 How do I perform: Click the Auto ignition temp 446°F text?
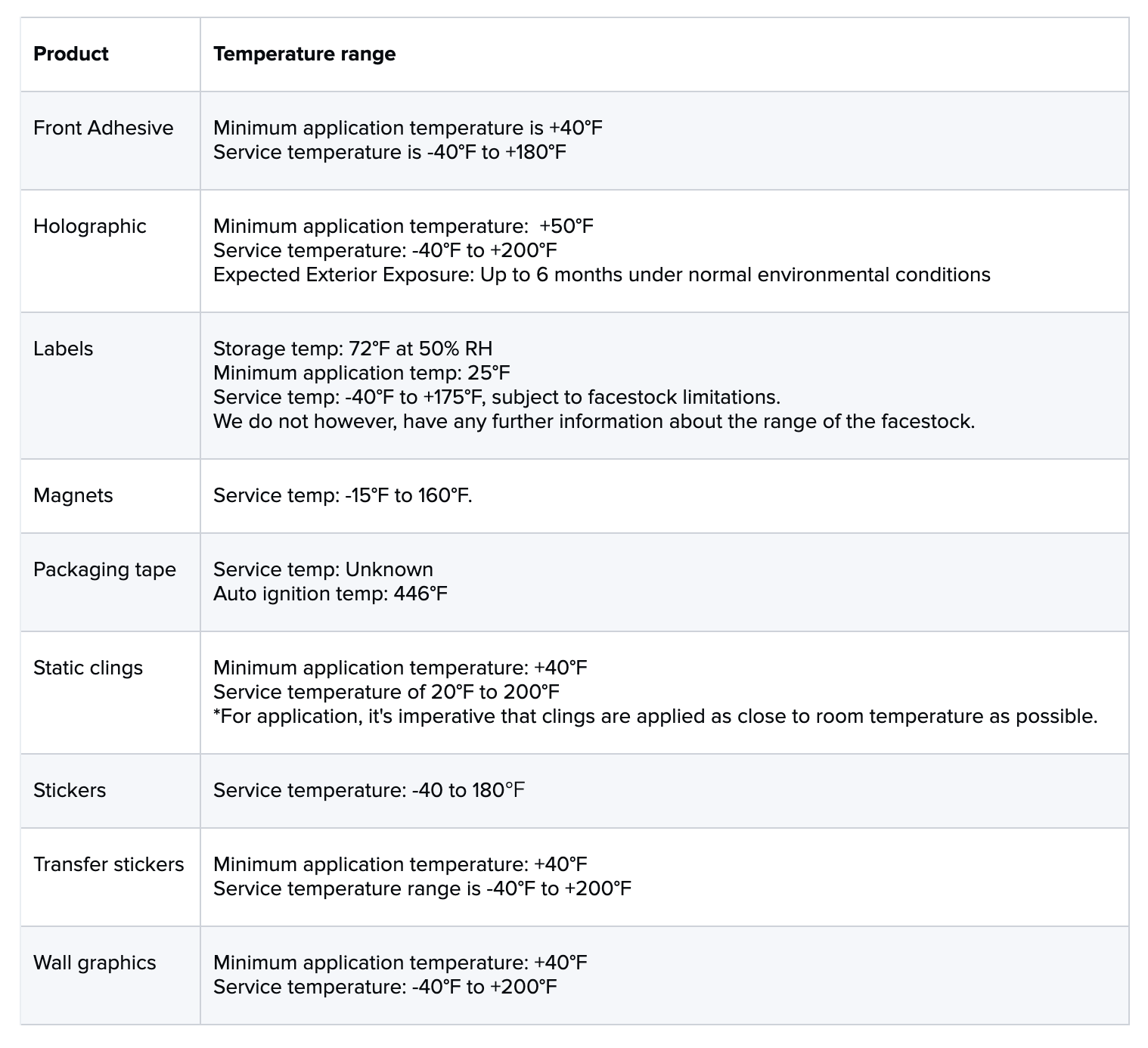(330, 594)
